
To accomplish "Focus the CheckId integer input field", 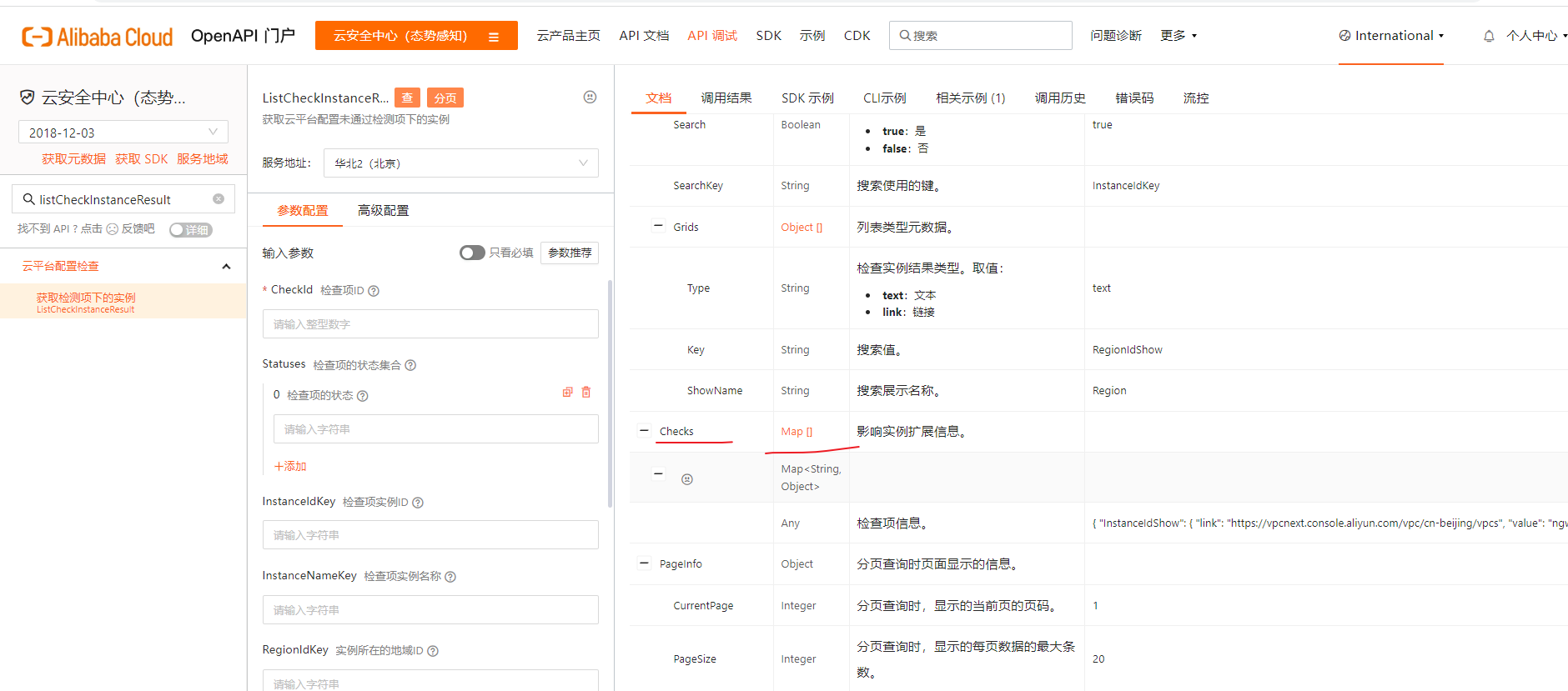I will pyautogui.click(x=430, y=324).
